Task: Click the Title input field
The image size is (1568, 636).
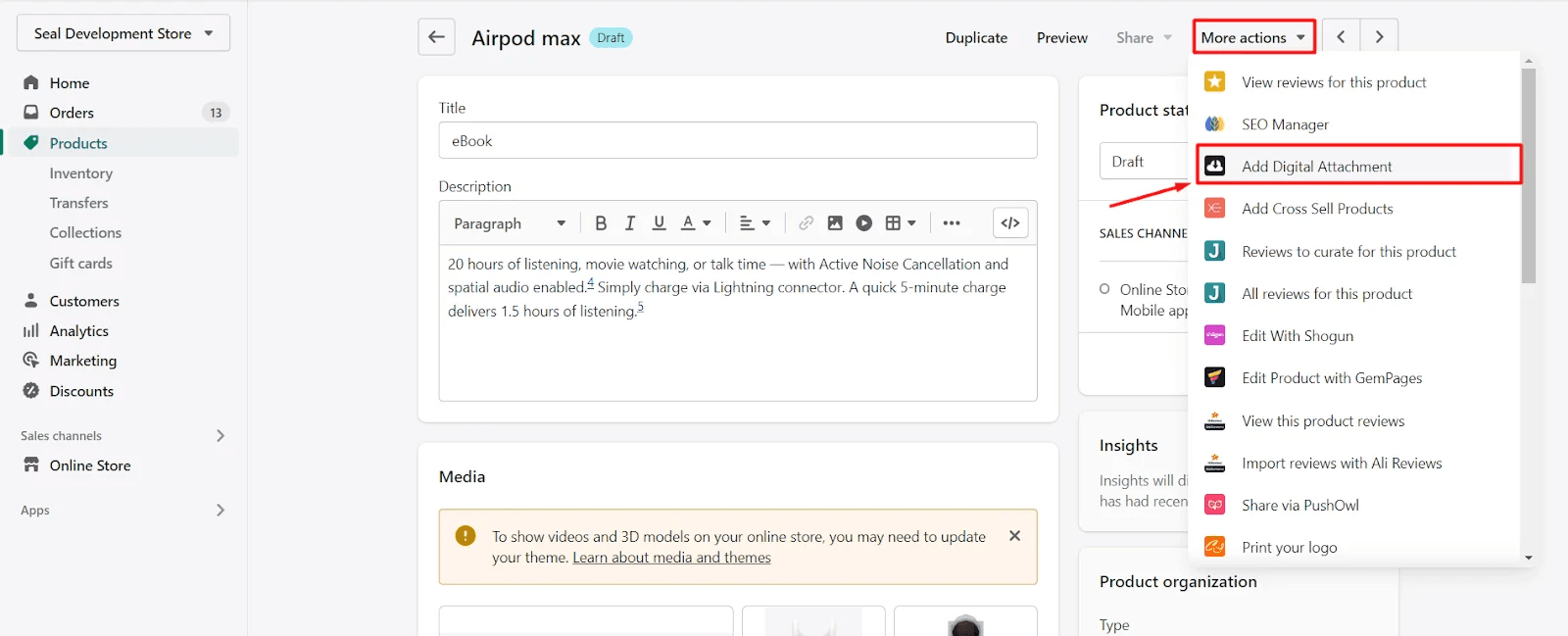Action: (737, 141)
